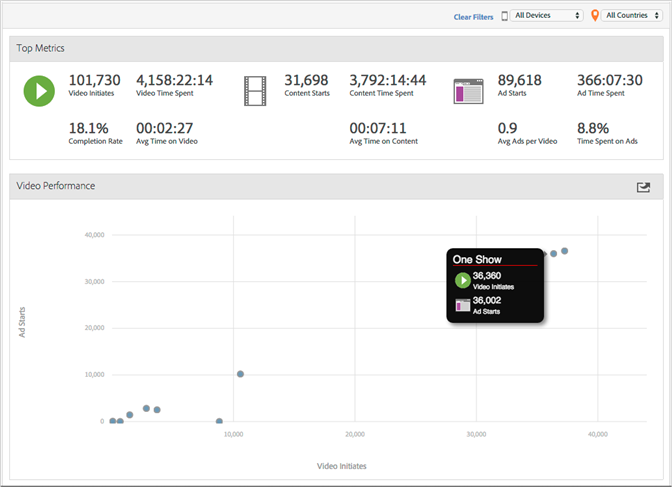672x487 pixels.
Task: Click the Ad Starts y-axis label
Action: tap(22, 322)
